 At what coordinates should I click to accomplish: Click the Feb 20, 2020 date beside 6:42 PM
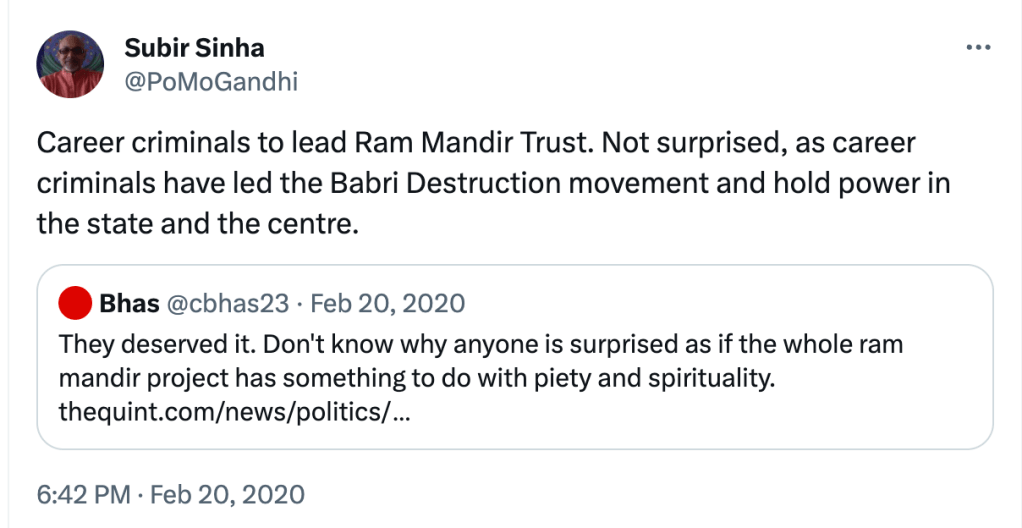tap(229, 494)
